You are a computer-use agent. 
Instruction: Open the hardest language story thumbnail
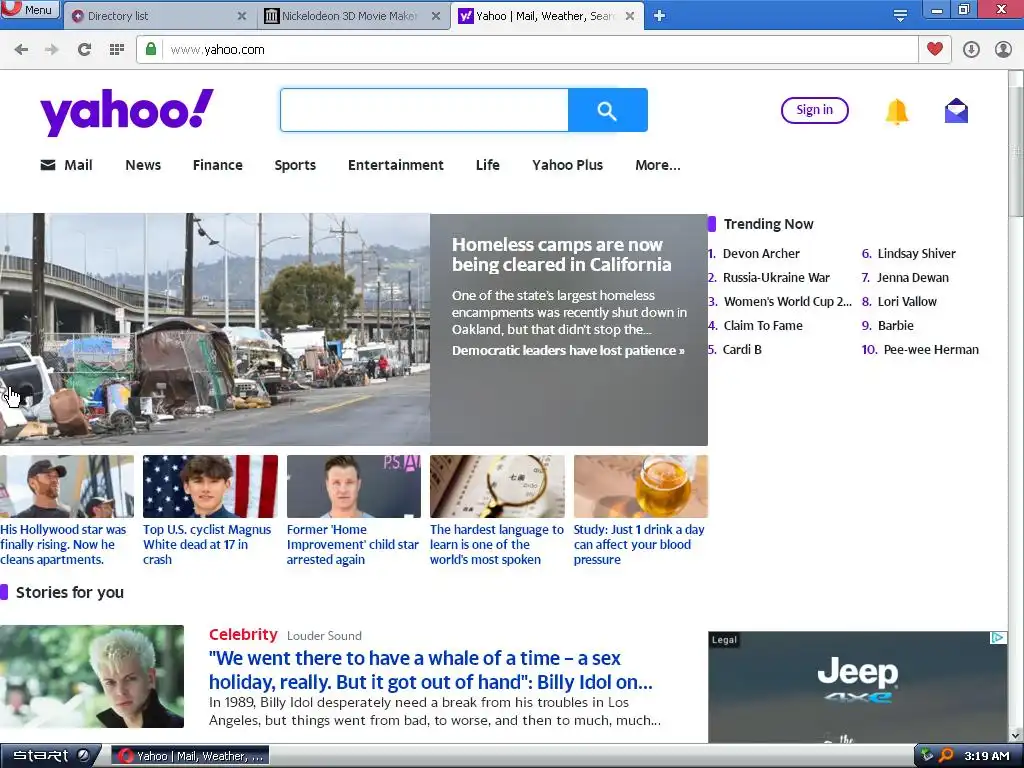[497, 487]
